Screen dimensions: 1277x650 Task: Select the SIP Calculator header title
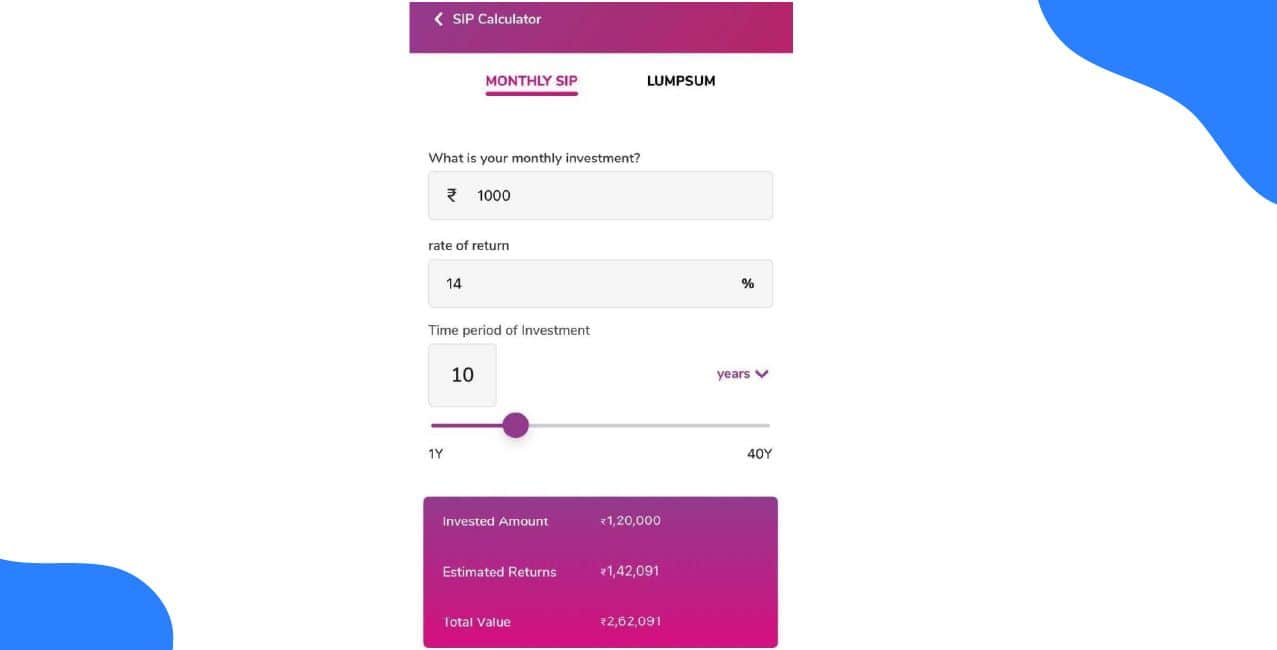(497, 19)
